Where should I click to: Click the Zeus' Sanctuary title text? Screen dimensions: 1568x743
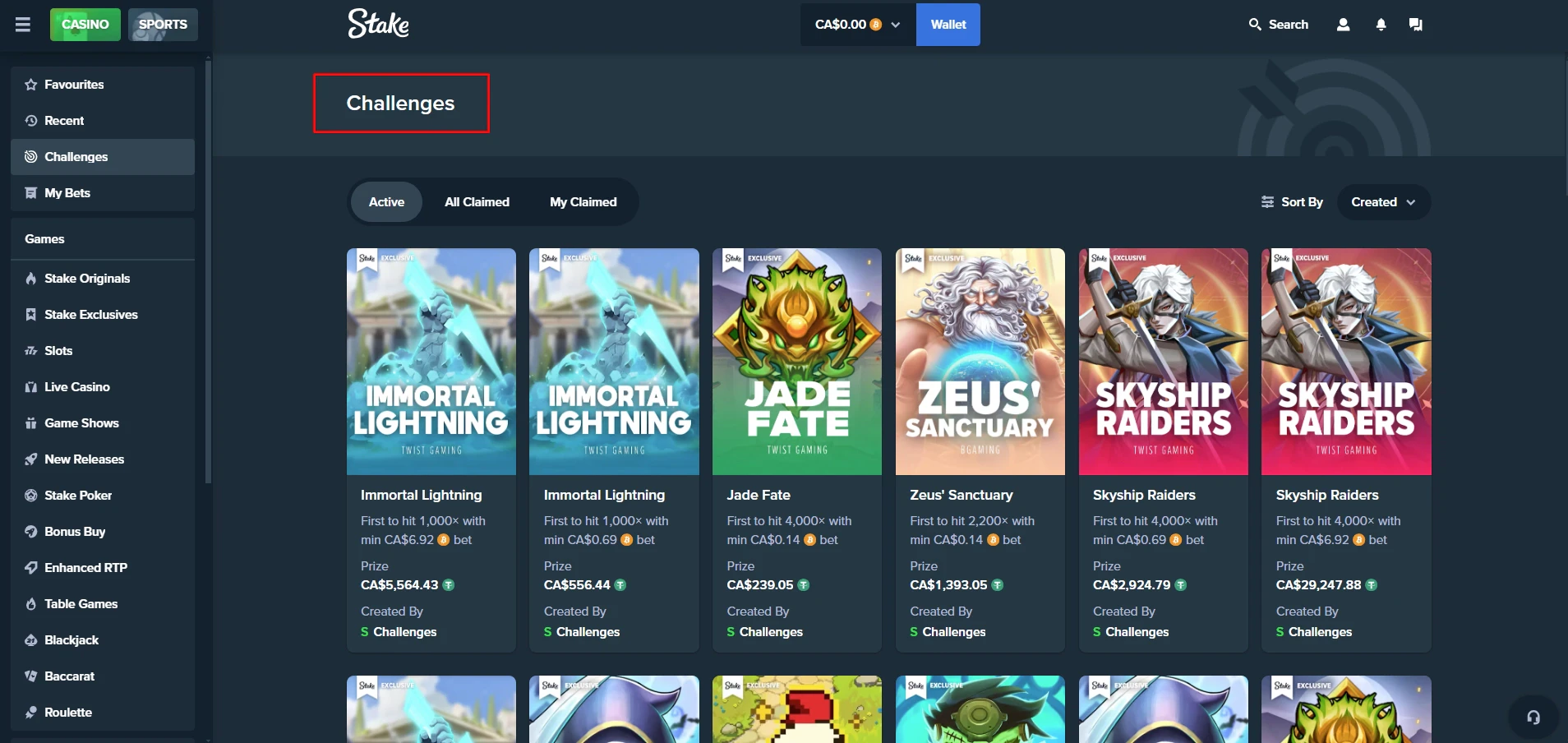(x=962, y=496)
